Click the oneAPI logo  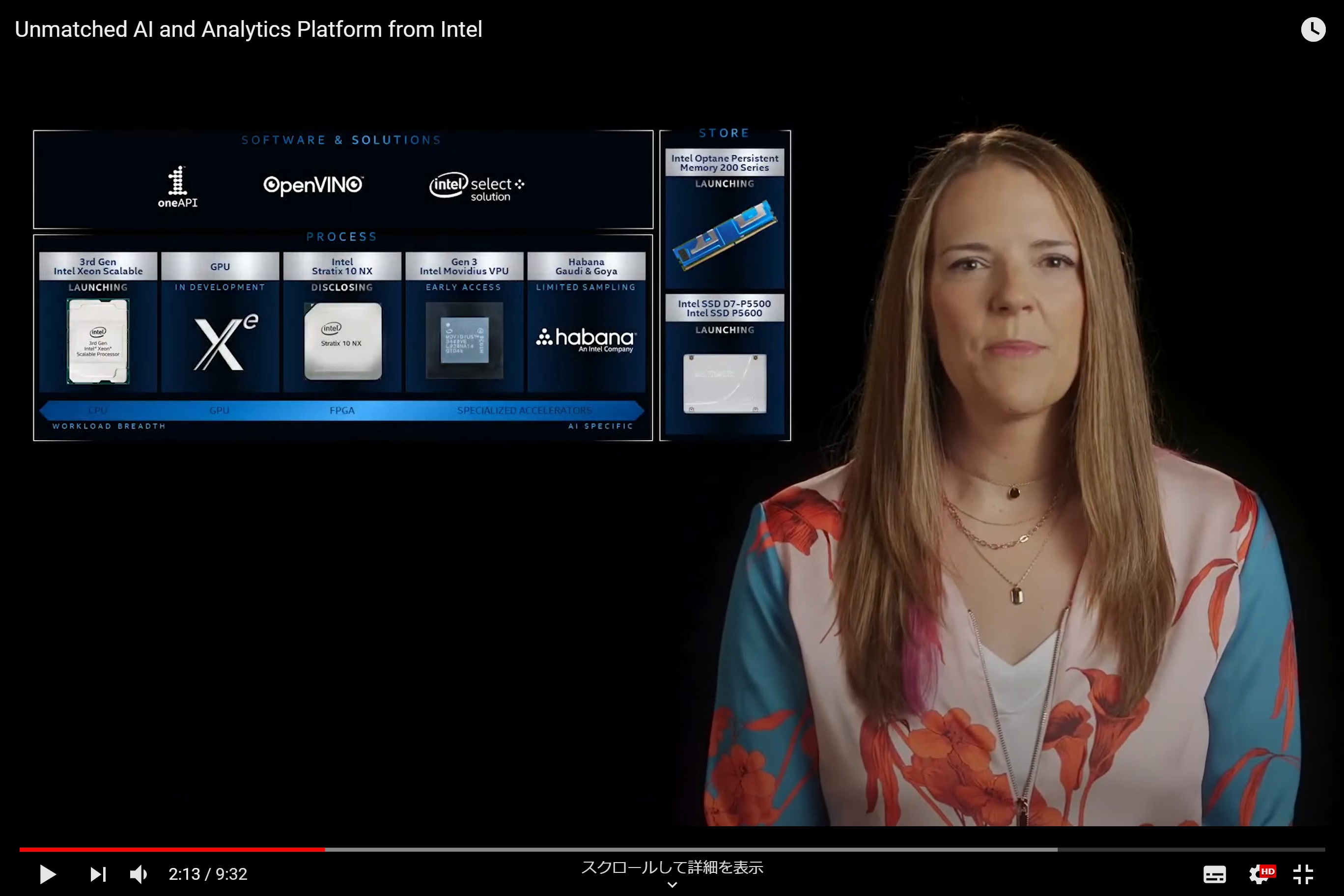(x=178, y=187)
